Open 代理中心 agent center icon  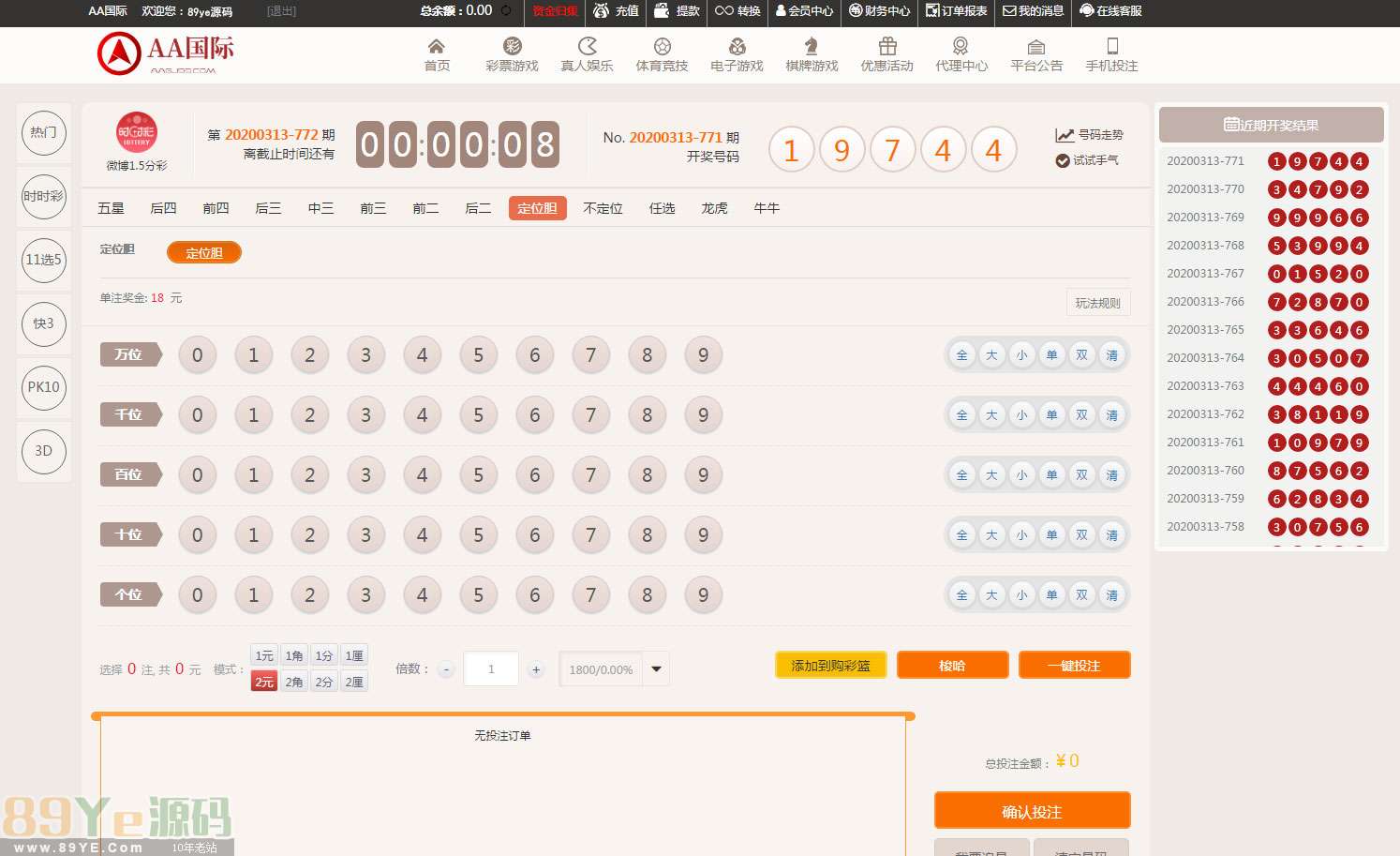click(961, 46)
